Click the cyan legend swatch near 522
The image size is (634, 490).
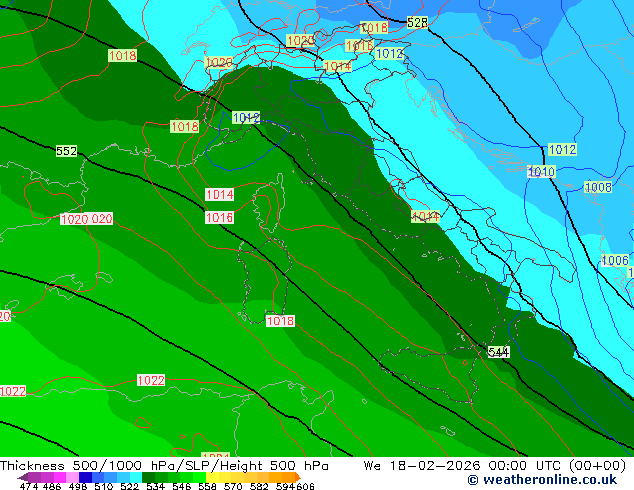pos(136,477)
